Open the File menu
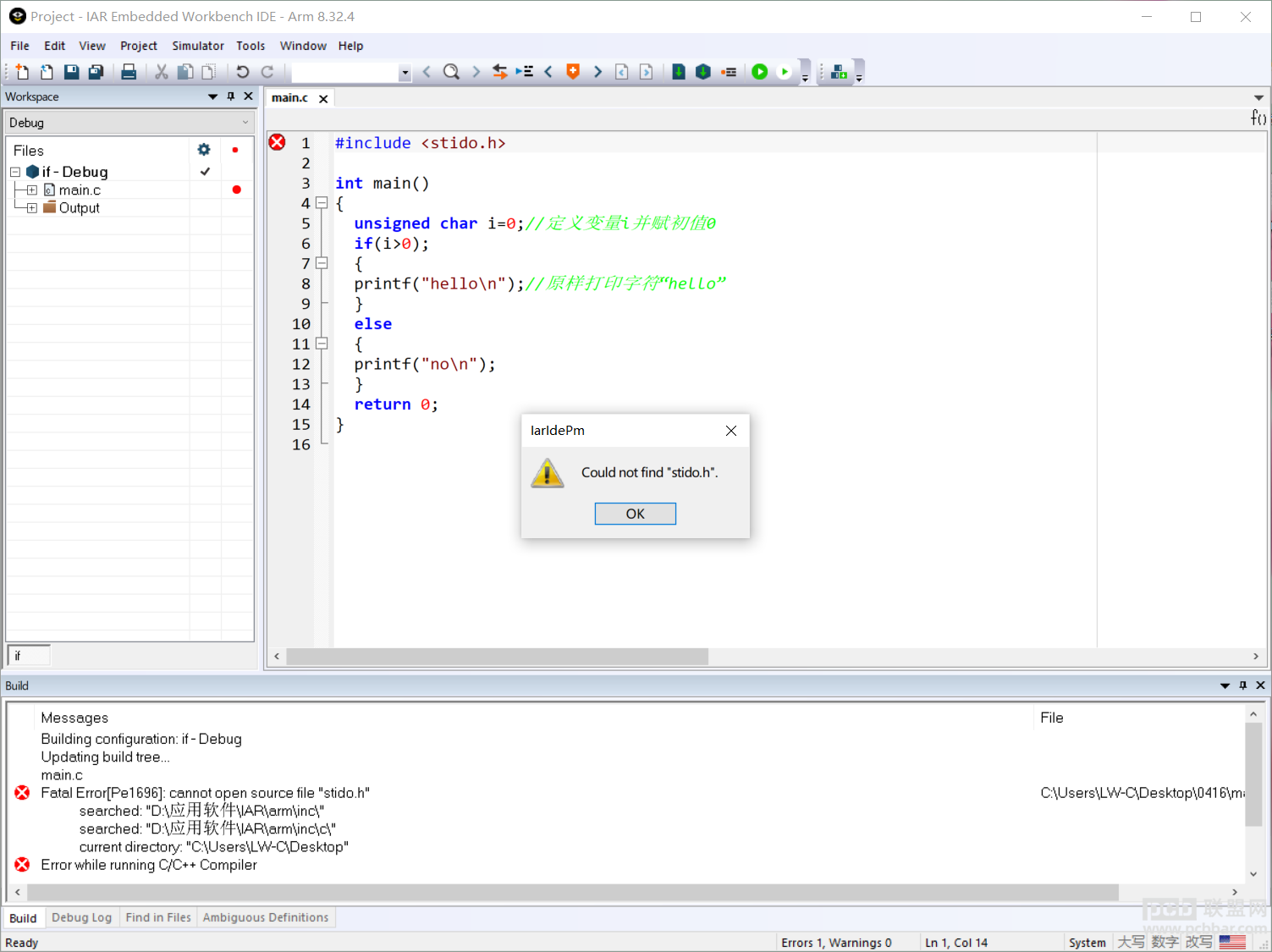Image resolution: width=1272 pixels, height=952 pixels. (19, 46)
